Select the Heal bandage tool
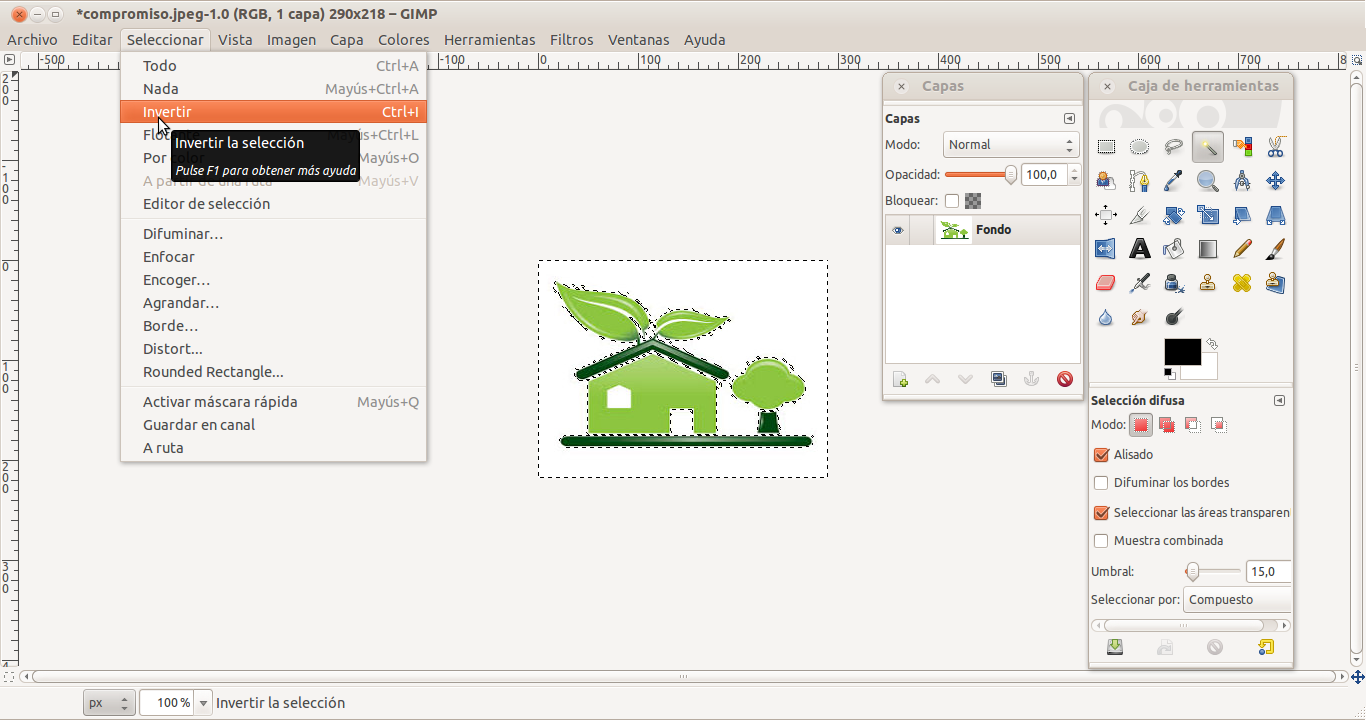Viewport: 1366px width, 720px height. (1242, 283)
